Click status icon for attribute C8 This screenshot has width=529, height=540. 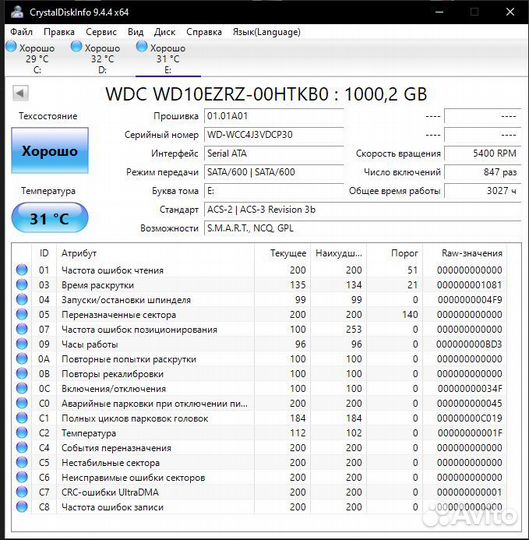pos(22,507)
